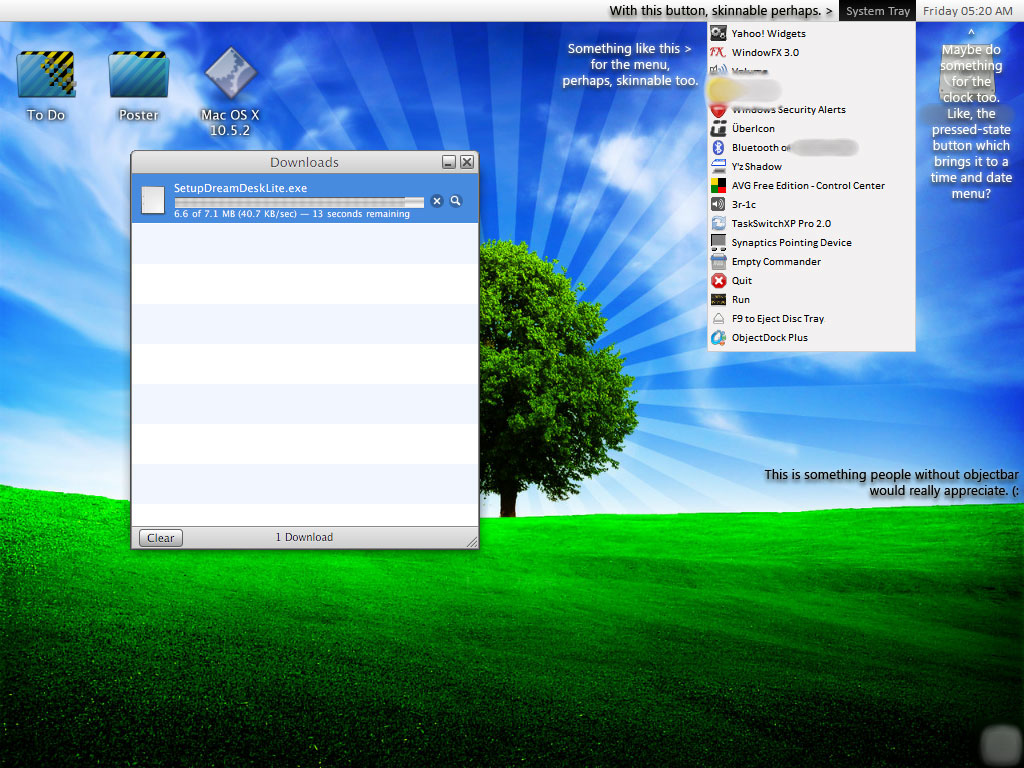This screenshot has width=1024, height=768.
Task: Click the red Quit icon
Action: [718, 280]
